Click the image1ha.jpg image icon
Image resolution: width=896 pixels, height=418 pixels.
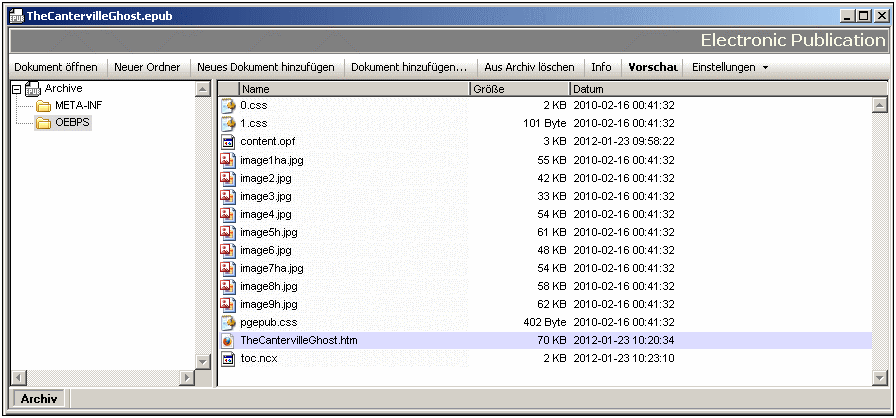coord(229,160)
